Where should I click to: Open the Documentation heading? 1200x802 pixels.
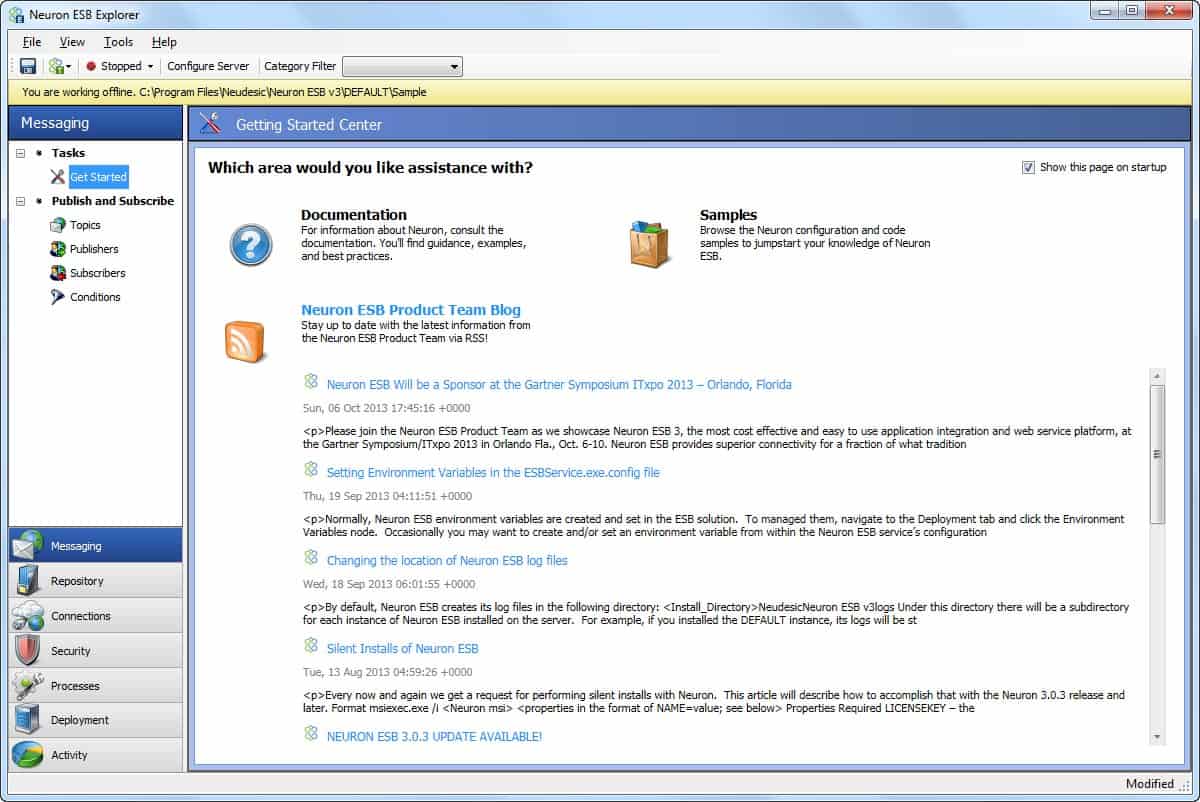[x=354, y=215]
